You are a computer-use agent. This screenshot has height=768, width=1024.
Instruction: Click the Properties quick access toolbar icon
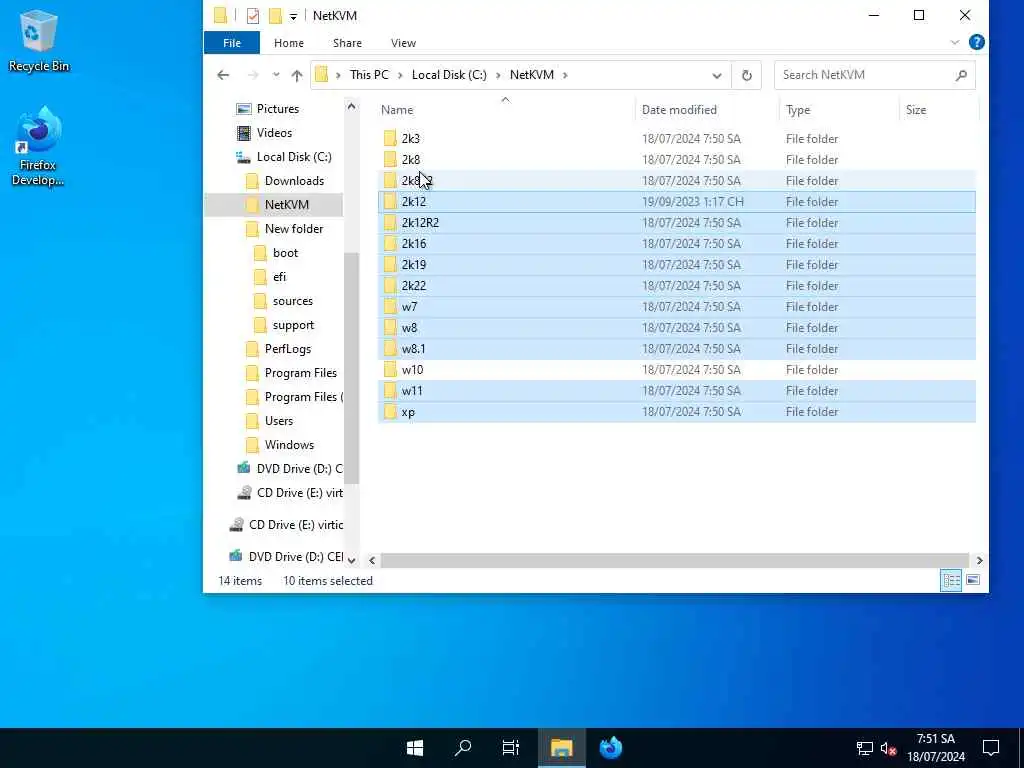coord(253,16)
